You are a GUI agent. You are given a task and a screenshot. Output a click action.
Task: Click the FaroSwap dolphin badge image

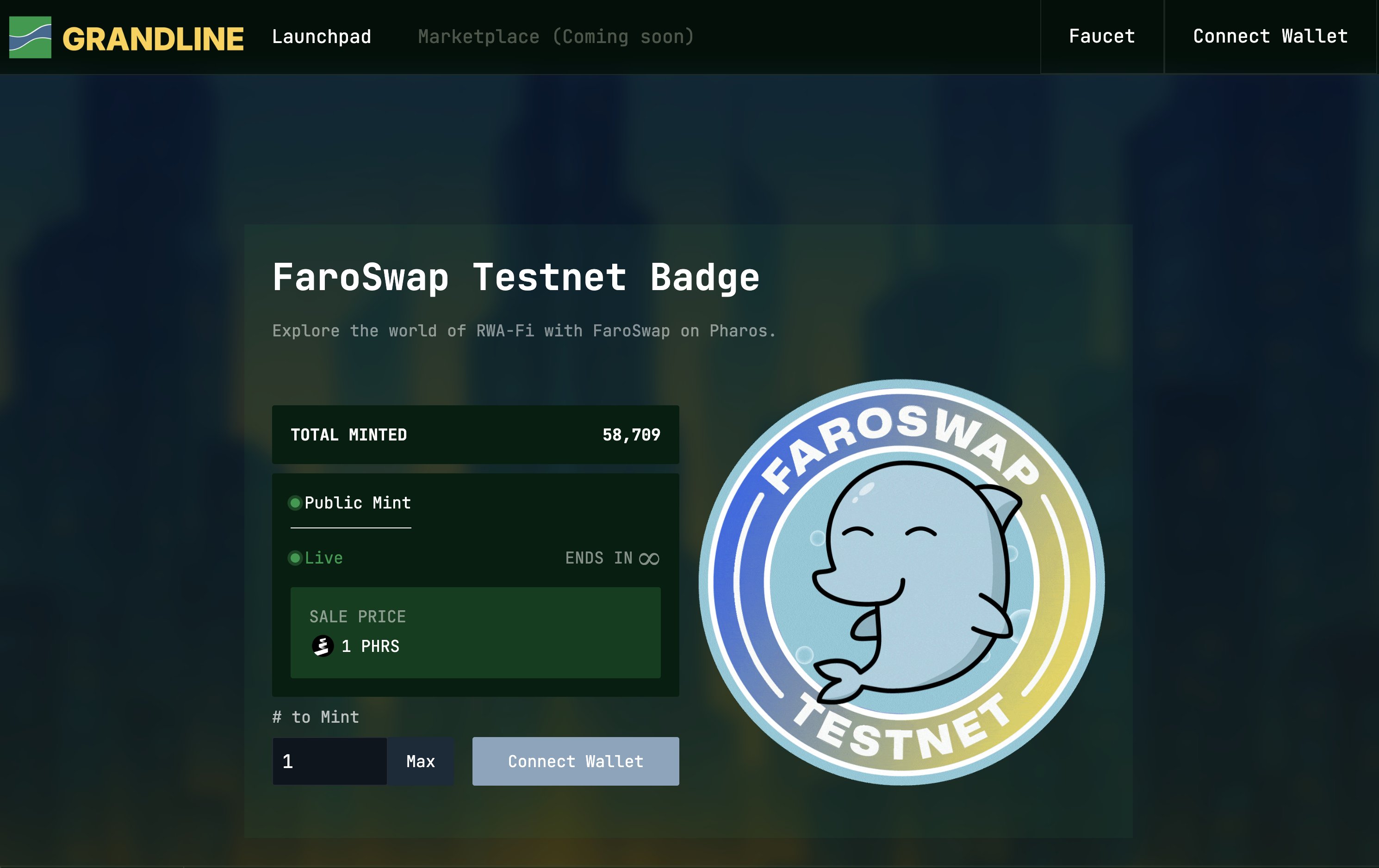(x=901, y=581)
